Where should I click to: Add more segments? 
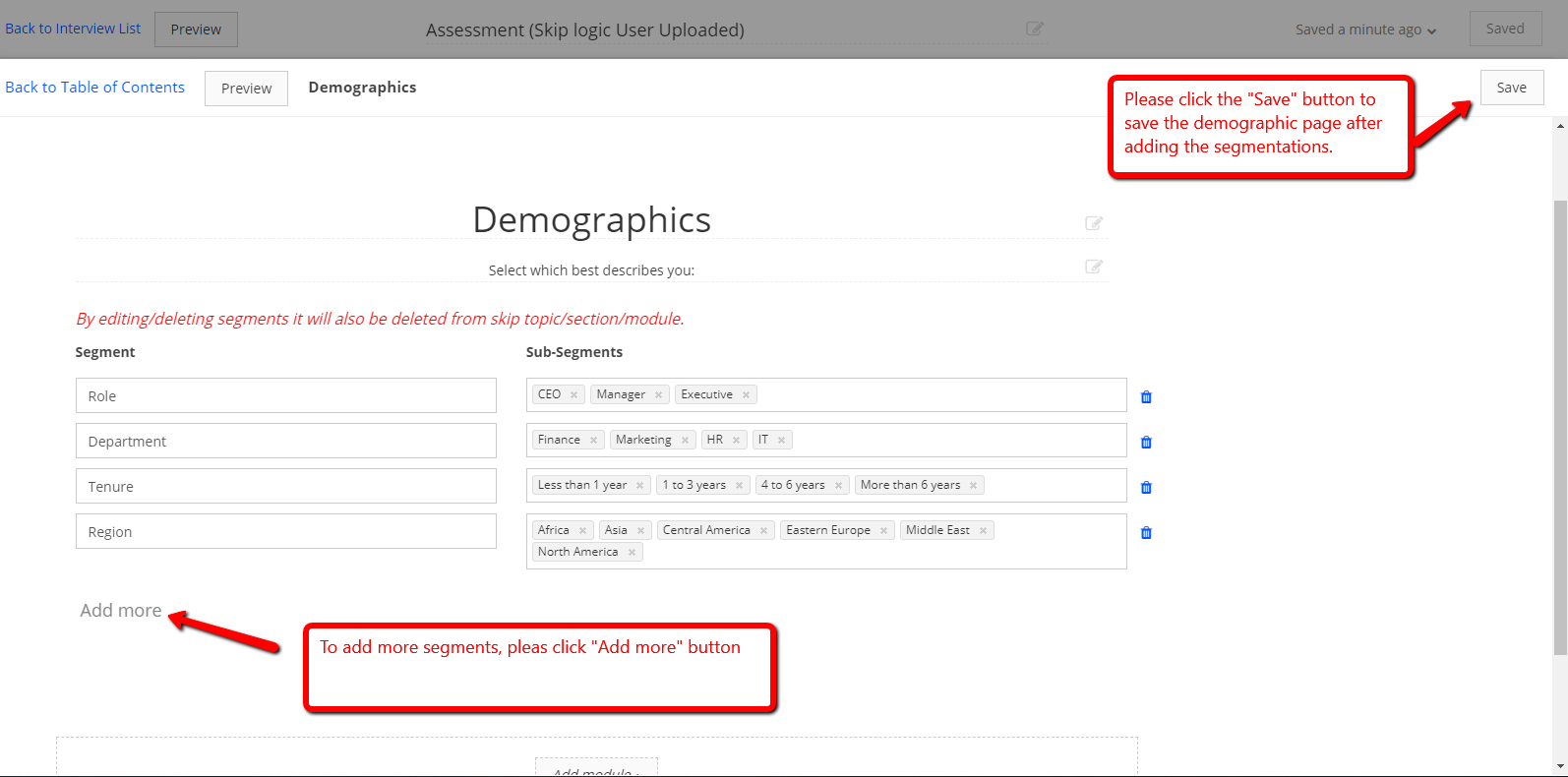tap(121, 611)
